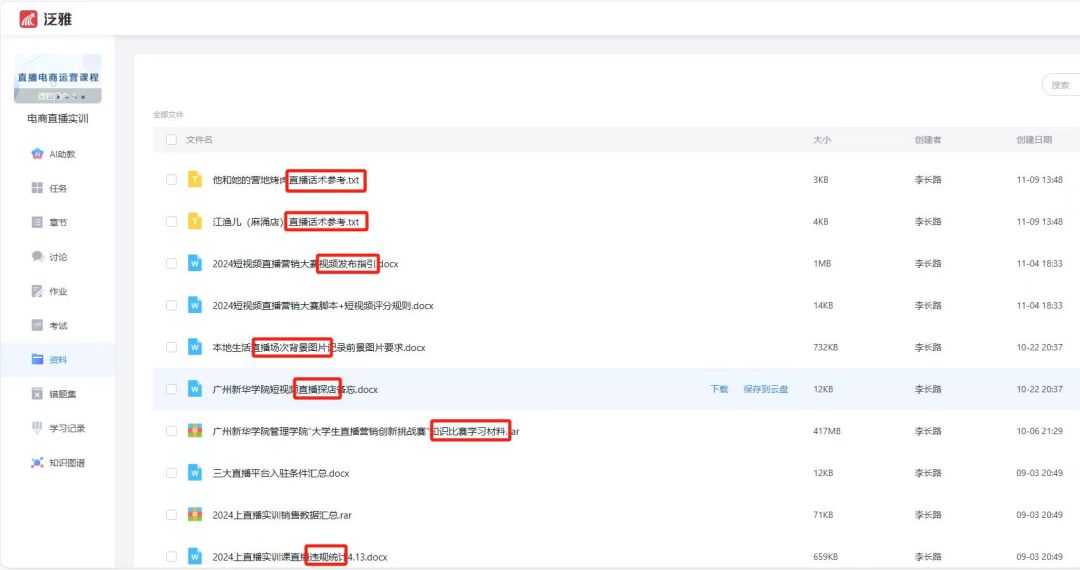This screenshot has width=1080, height=570.
Task: Toggle the select-all checkbox beside 文件名
Action: pyautogui.click(x=171, y=140)
